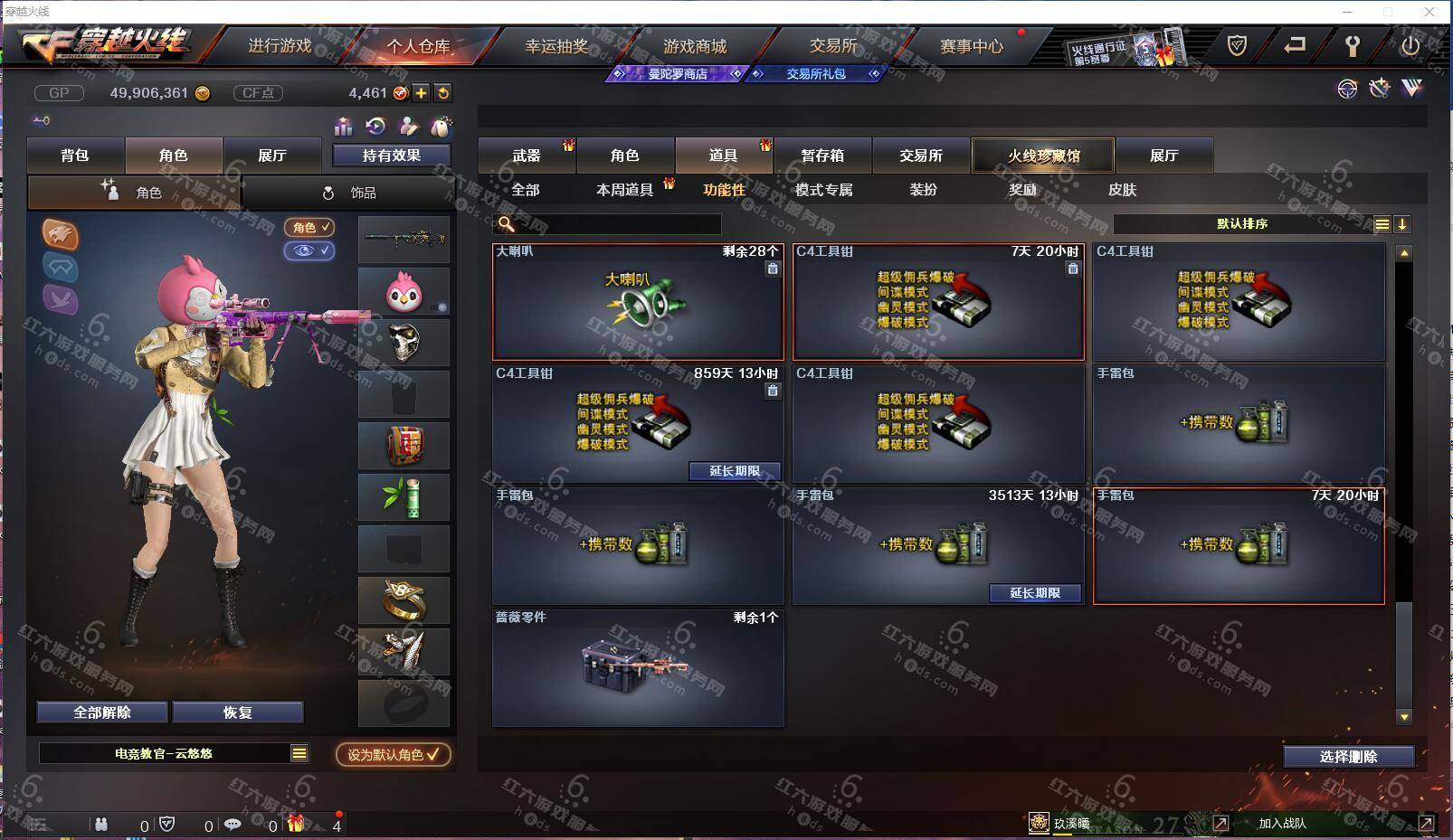Open the ranking podium icon
Viewport: 1453px width, 840px height.
pos(343,127)
